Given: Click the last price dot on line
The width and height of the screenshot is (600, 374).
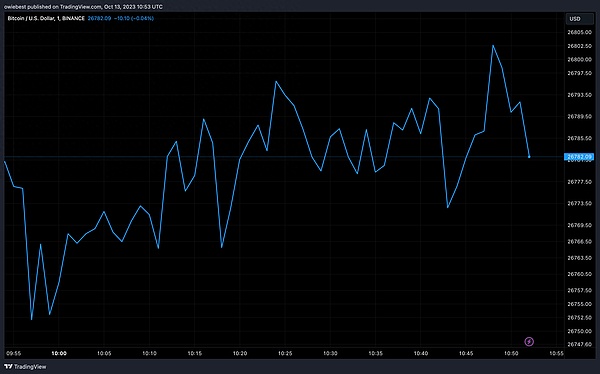Looking at the screenshot, I should [x=529, y=157].
